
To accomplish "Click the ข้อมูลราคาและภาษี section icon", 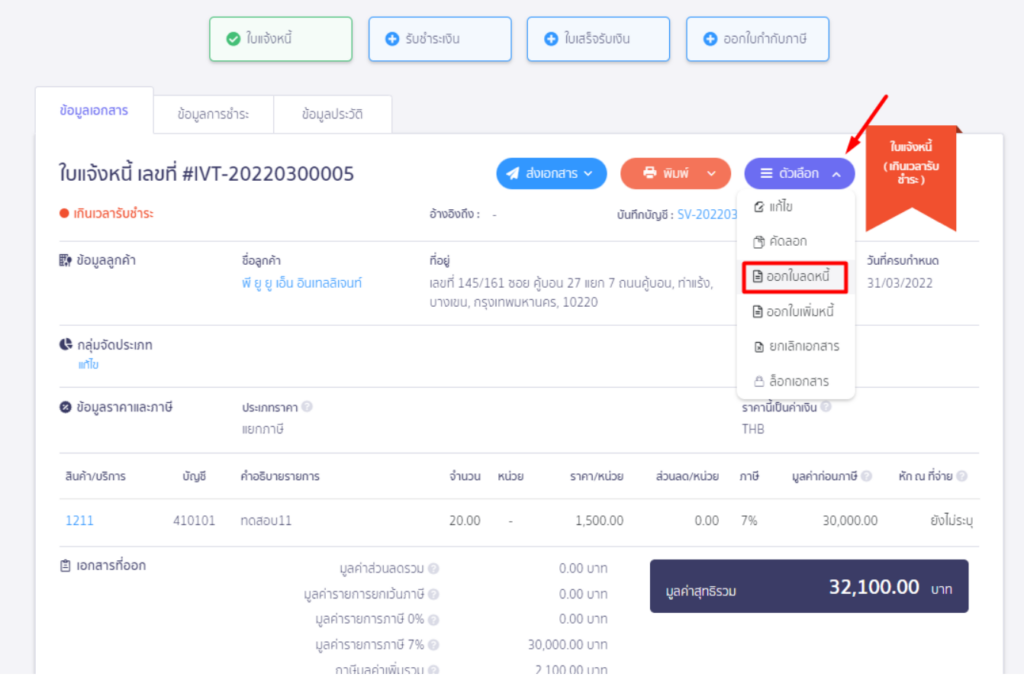I will (65, 407).
